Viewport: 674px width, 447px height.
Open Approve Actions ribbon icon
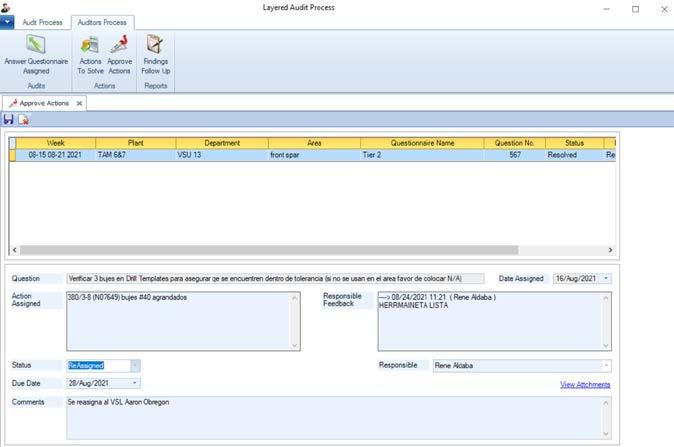click(119, 55)
